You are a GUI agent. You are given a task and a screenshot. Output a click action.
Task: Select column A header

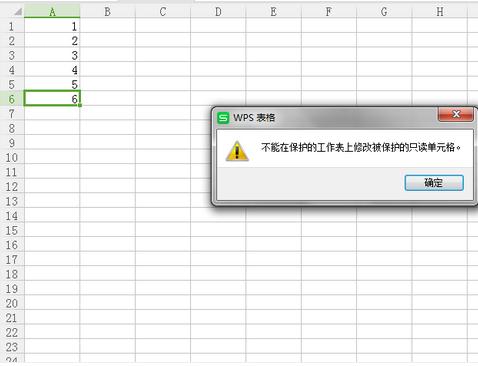(52, 12)
